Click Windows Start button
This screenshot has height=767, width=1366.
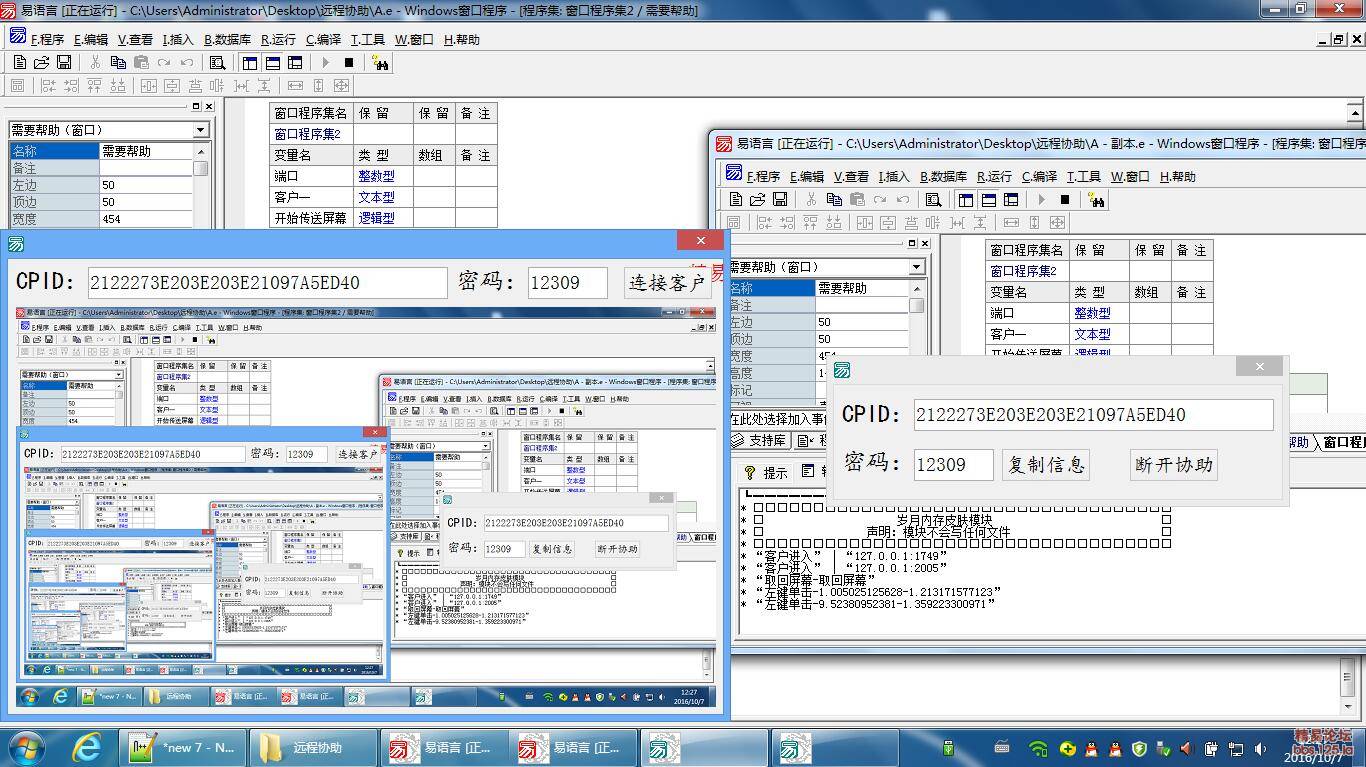coord(25,747)
